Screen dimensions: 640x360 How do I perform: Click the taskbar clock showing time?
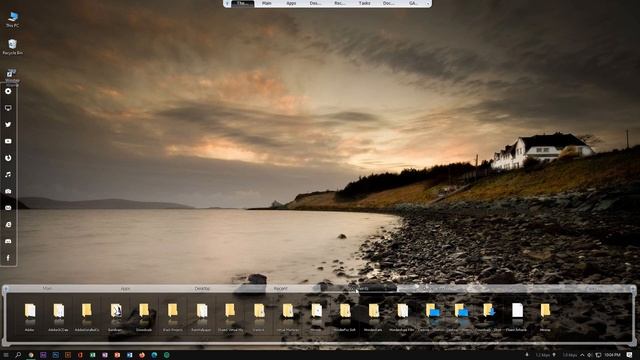pos(612,355)
